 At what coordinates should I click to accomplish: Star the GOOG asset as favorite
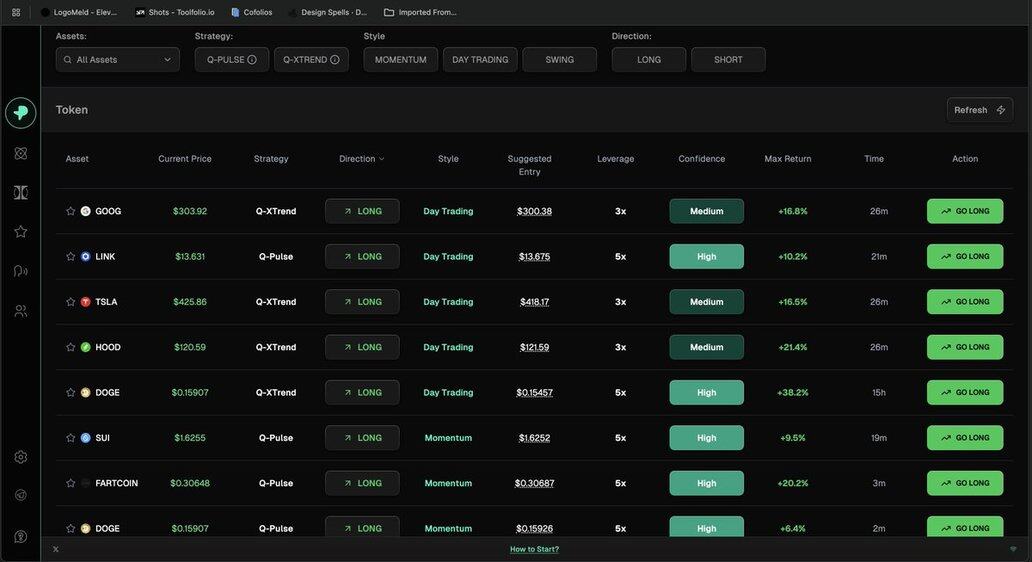pyautogui.click(x=70, y=211)
